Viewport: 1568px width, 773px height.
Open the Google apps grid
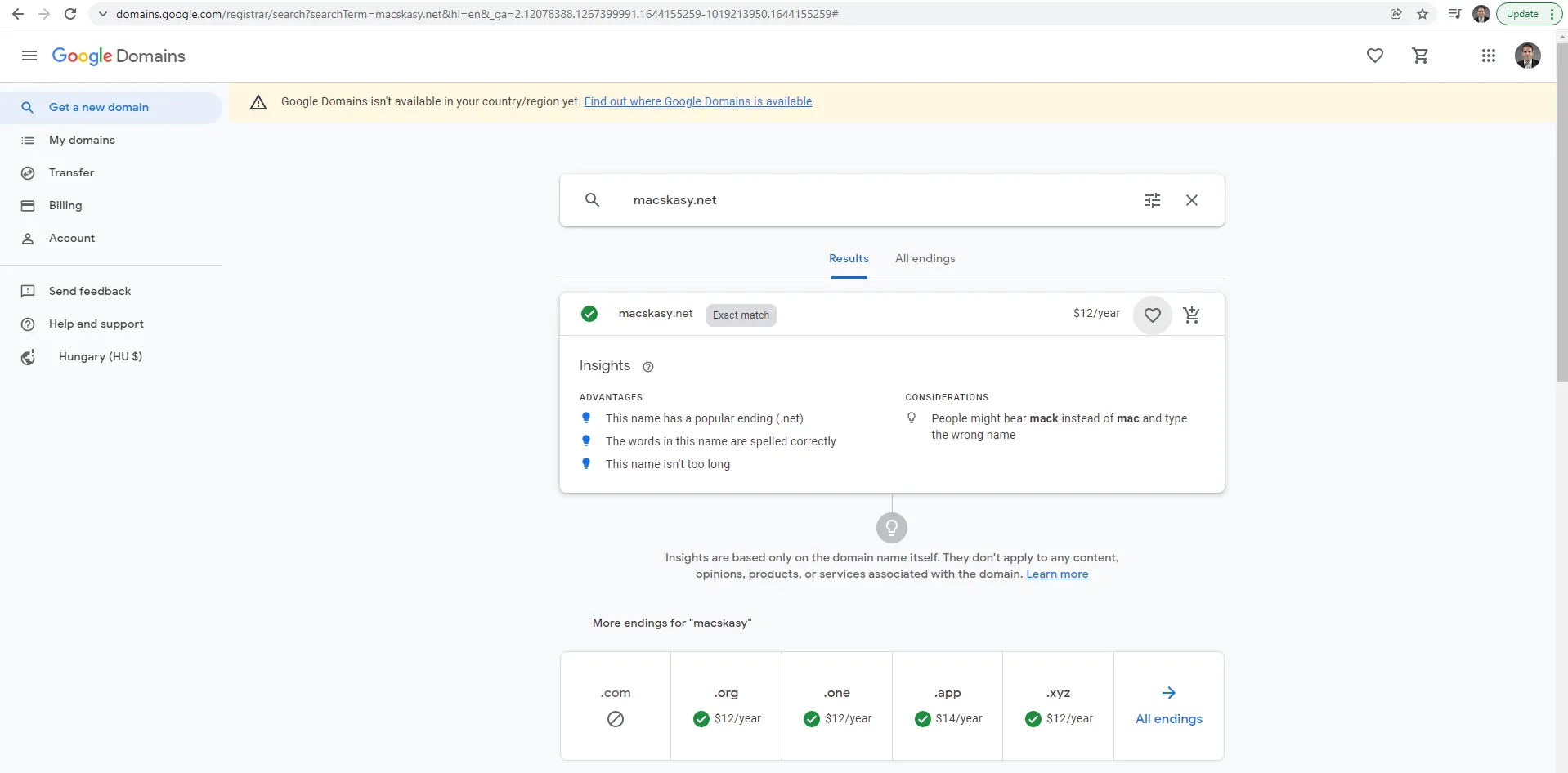1489,56
